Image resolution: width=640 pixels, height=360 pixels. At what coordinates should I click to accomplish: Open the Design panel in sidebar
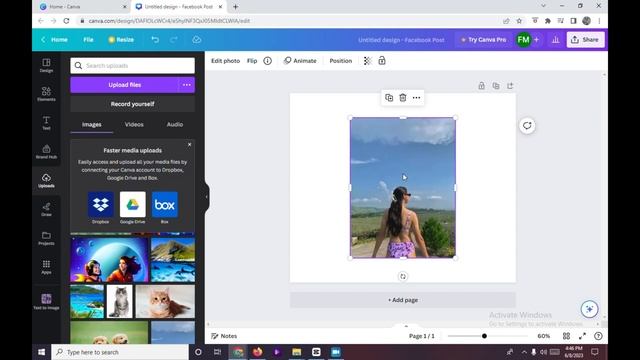[46, 65]
